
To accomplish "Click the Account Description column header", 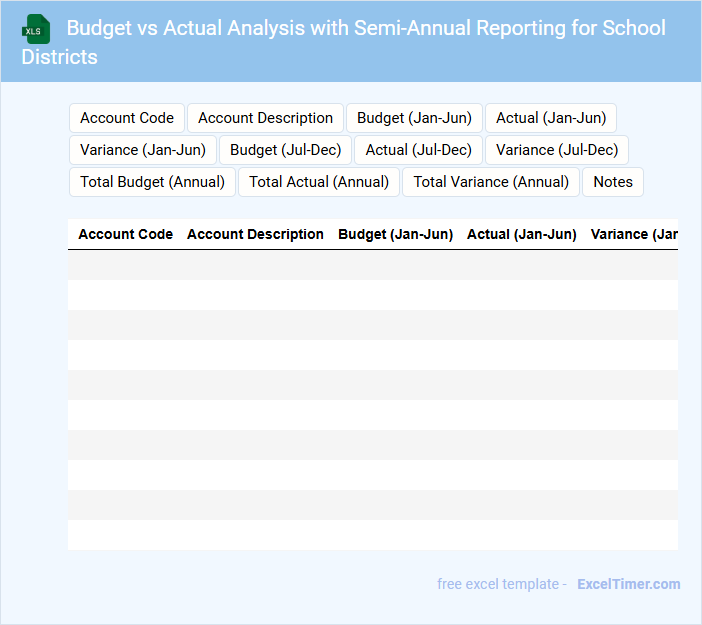I will pos(255,234).
